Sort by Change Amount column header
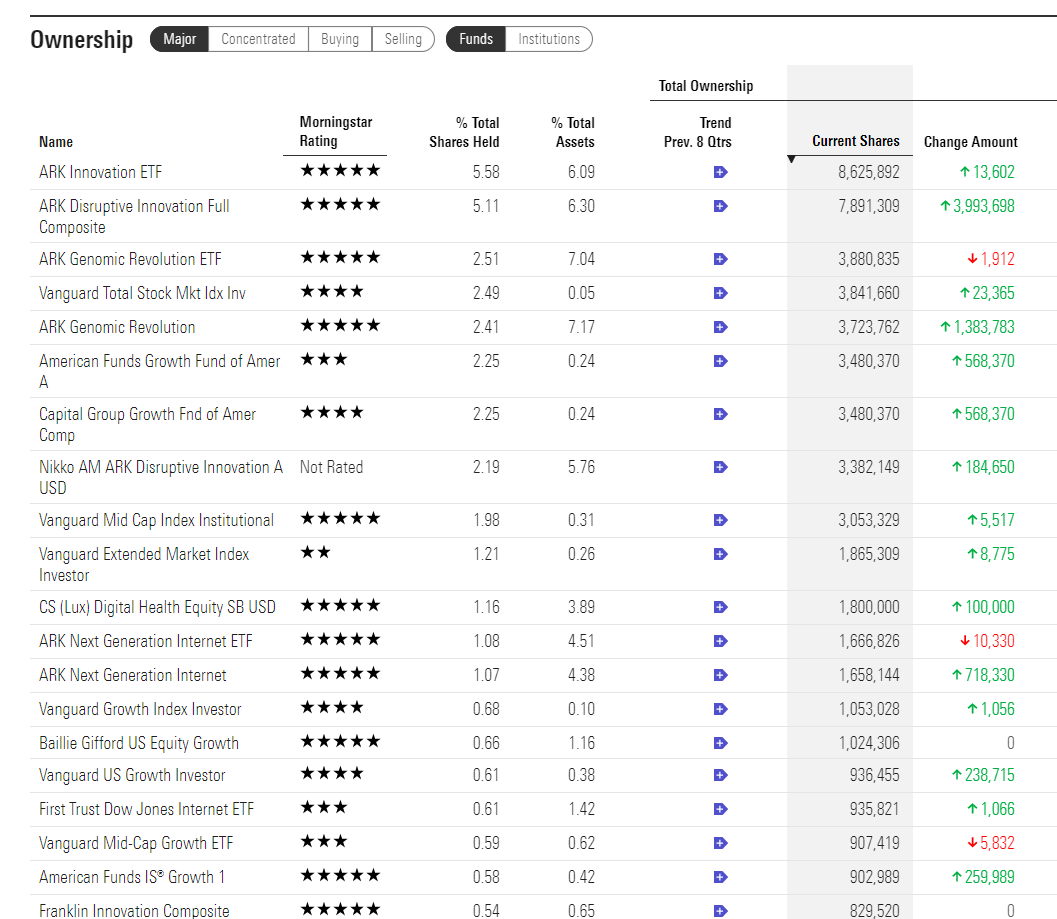1057x919 pixels. (x=971, y=142)
